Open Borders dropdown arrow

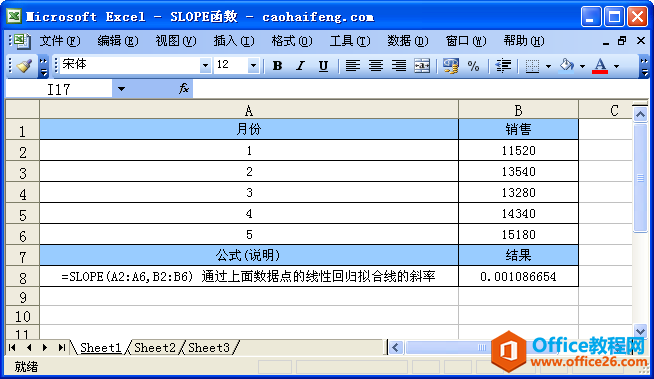coord(548,66)
